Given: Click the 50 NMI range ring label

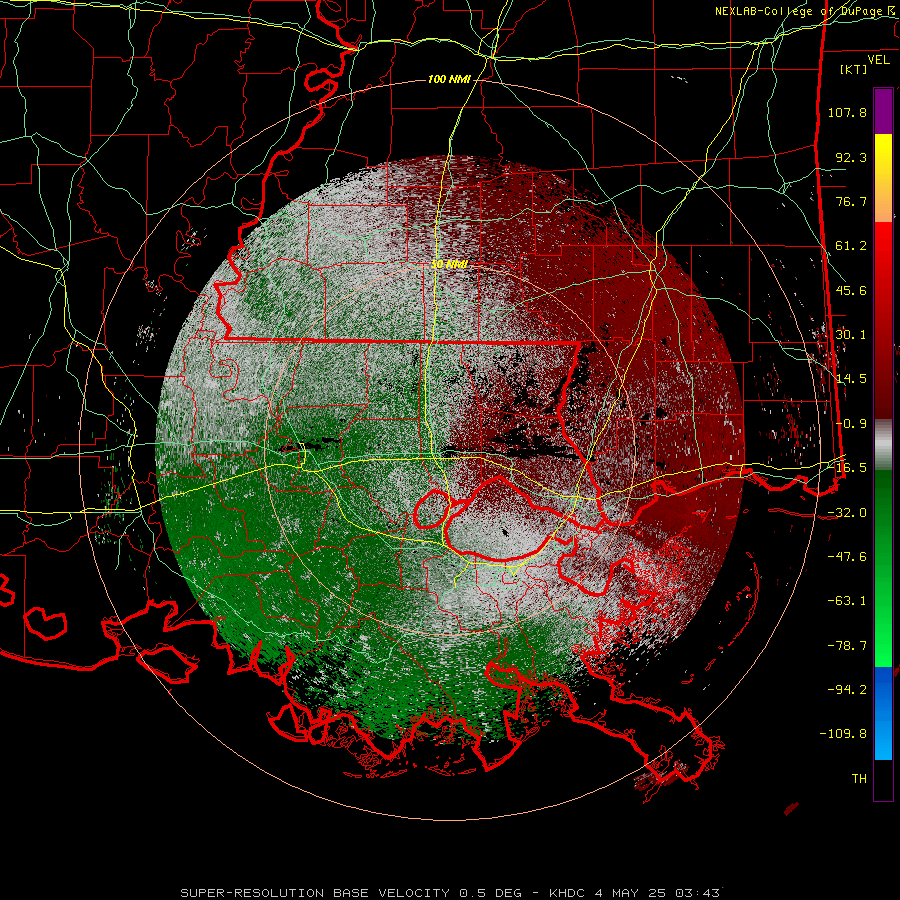Looking at the screenshot, I should tap(449, 264).
